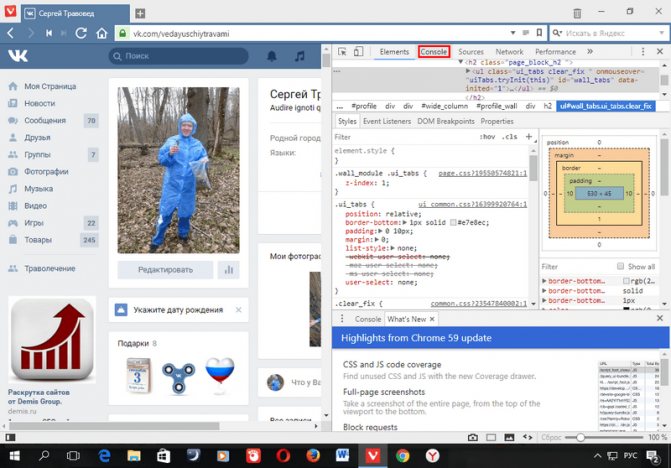This screenshot has width=671, height=468.
Task: Click #e7e8ec color swatch
Action: pos(453,222)
